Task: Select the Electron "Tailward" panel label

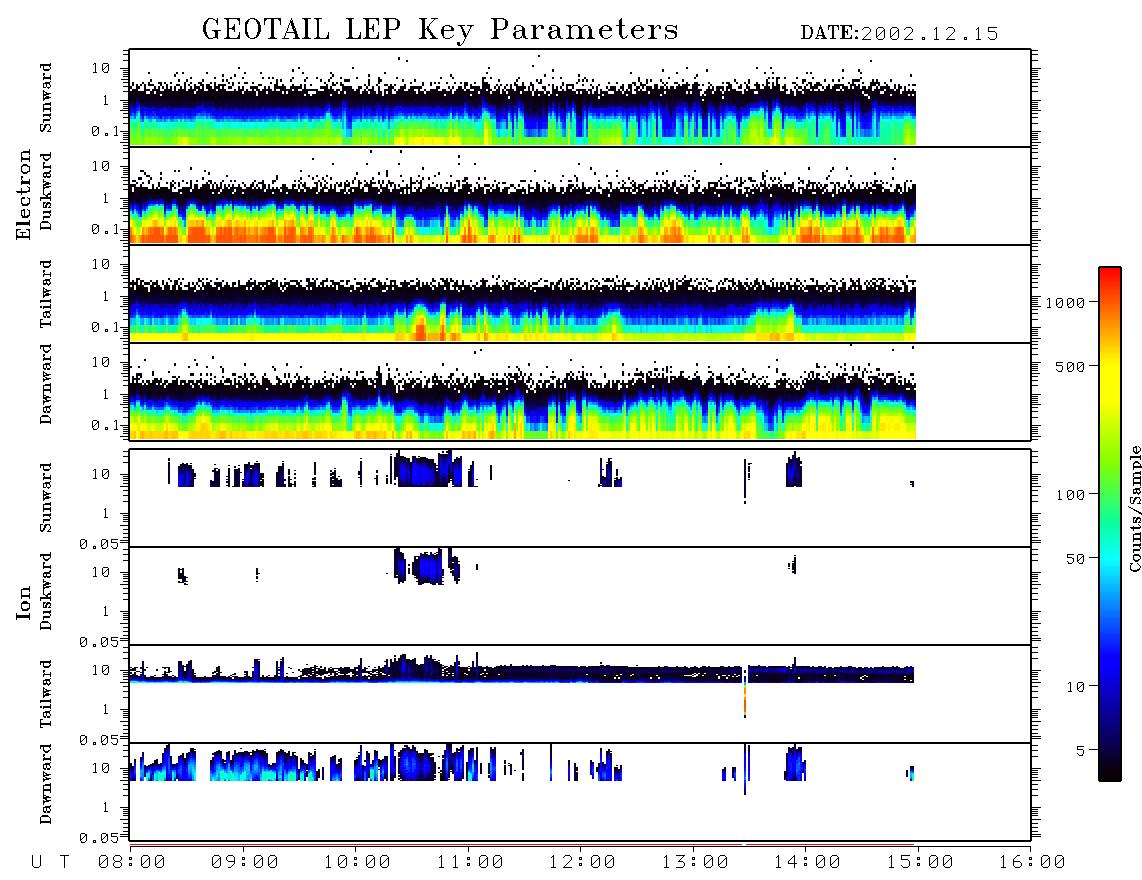Action: coord(46,294)
